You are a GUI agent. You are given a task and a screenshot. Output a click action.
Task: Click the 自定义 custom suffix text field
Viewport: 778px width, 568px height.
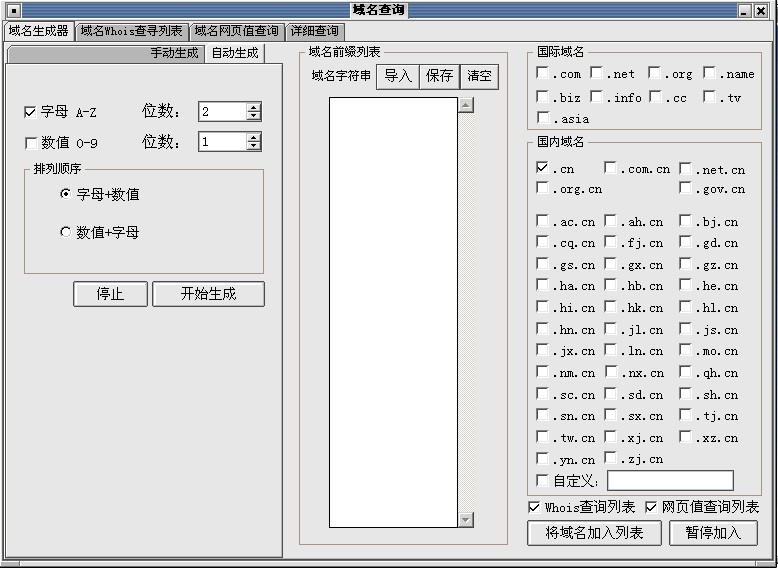pyautogui.click(x=670, y=481)
